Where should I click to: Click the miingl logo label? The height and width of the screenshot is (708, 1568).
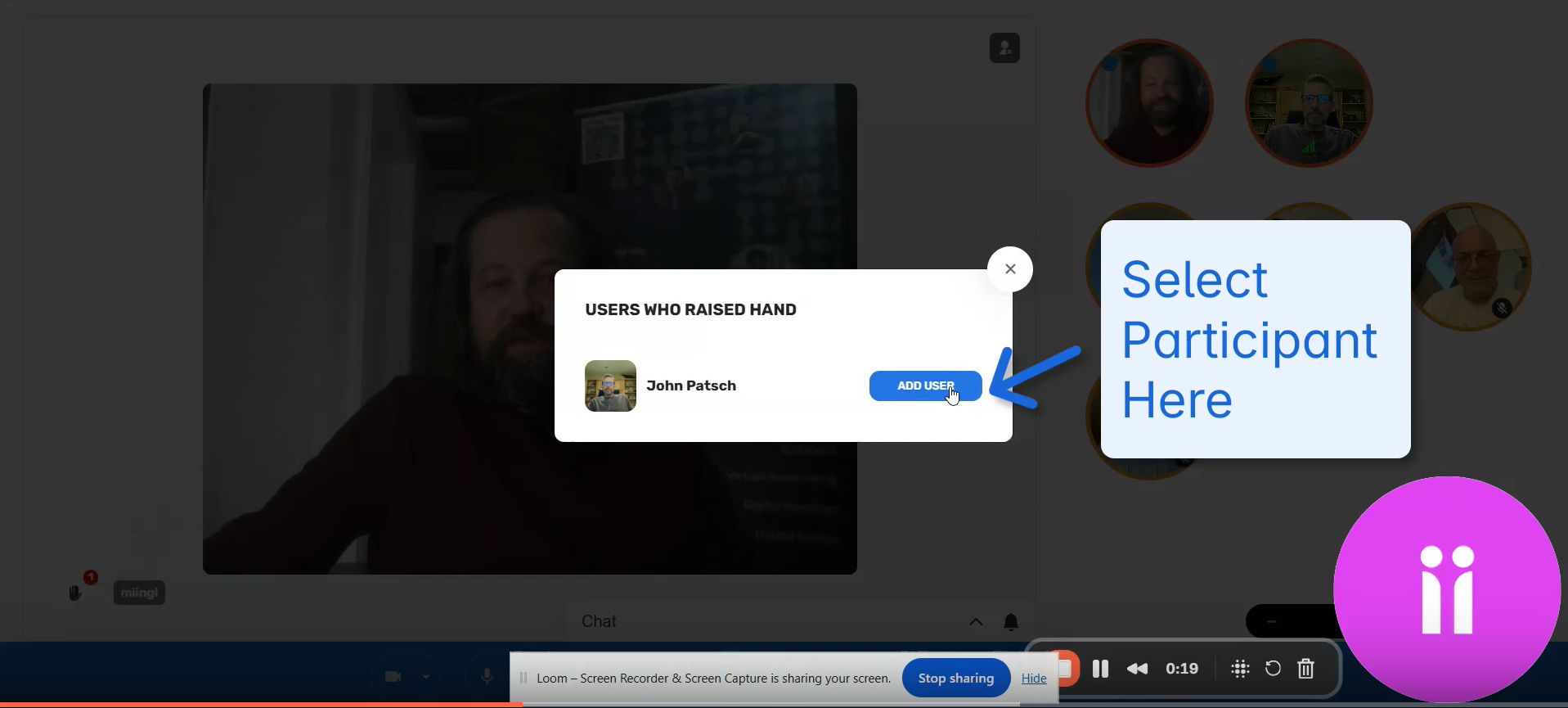pyautogui.click(x=139, y=593)
